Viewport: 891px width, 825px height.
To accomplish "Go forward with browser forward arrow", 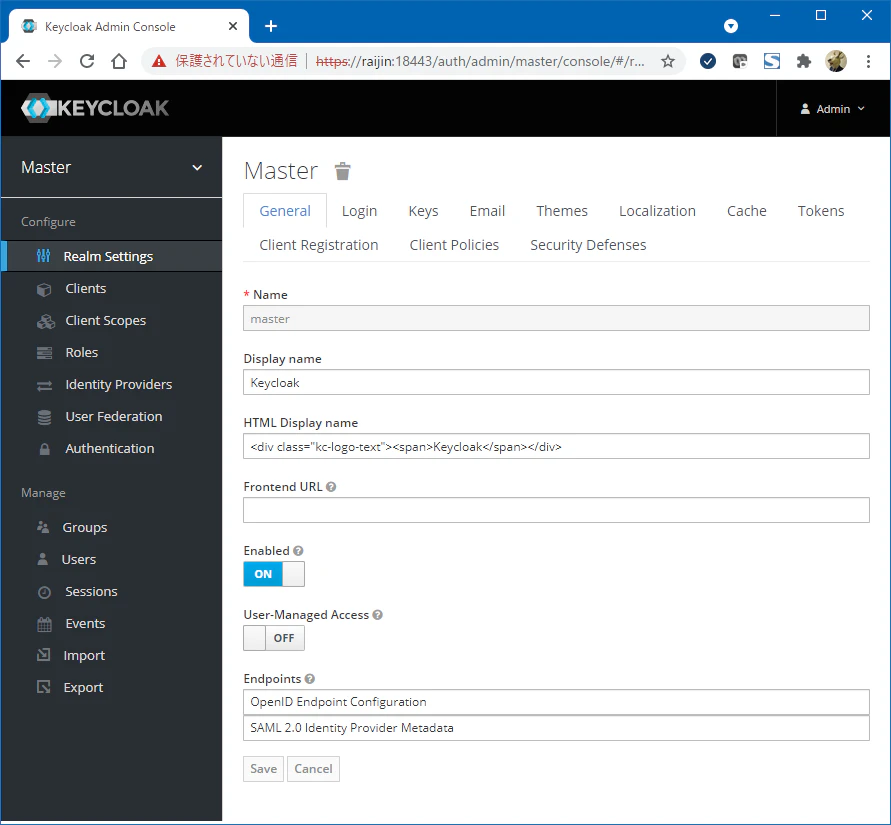I will point(55,61).
